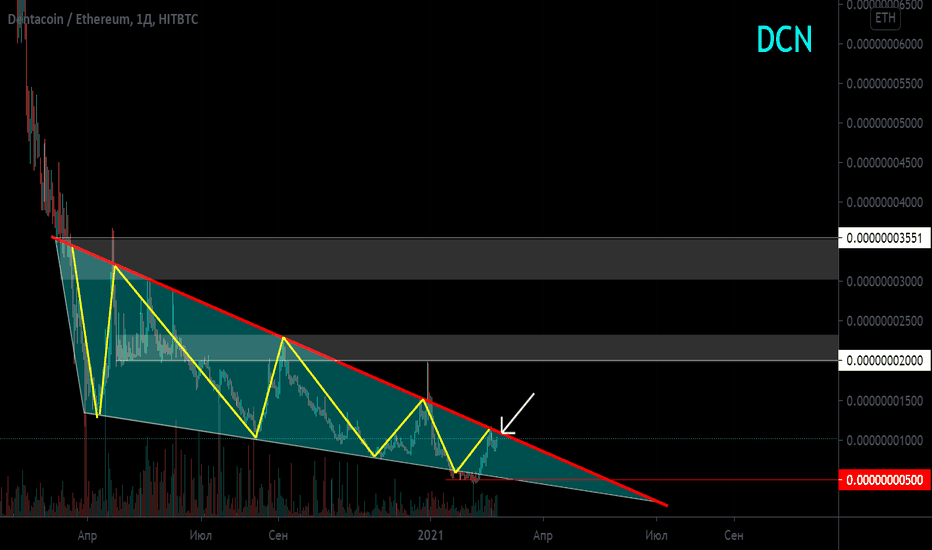Click the 0.00000006000 price axis value
932x550 pixels.
pos(884,45)
